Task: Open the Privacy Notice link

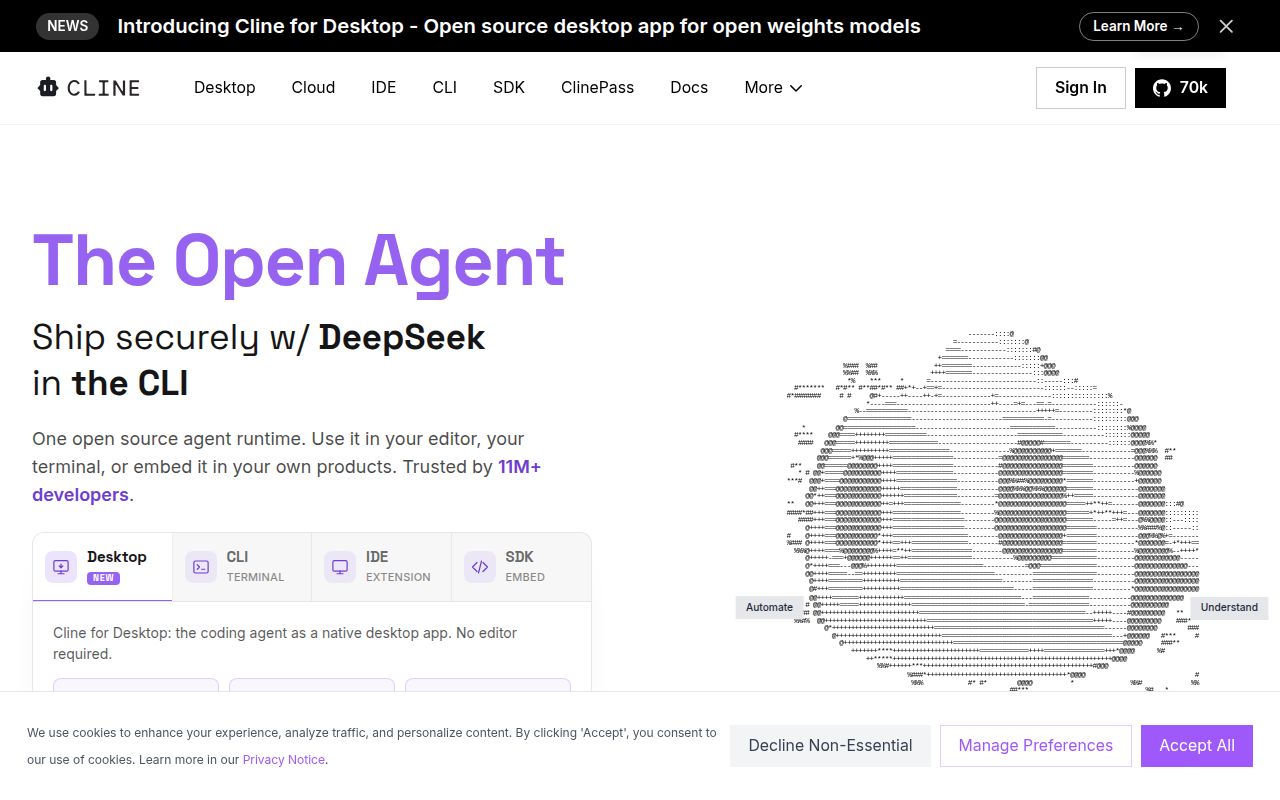Action: (x=284, y=760)
